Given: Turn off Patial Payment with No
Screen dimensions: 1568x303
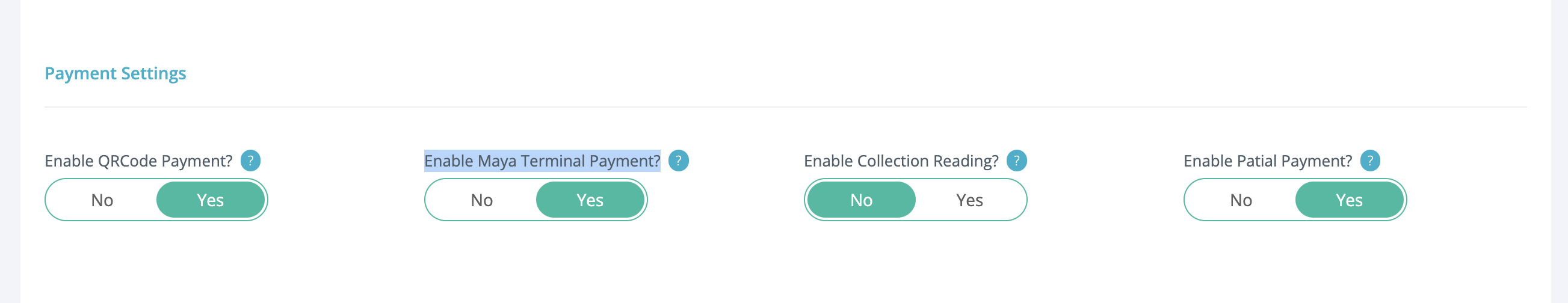Looking at the screenshot, I should pos(1241,200).
